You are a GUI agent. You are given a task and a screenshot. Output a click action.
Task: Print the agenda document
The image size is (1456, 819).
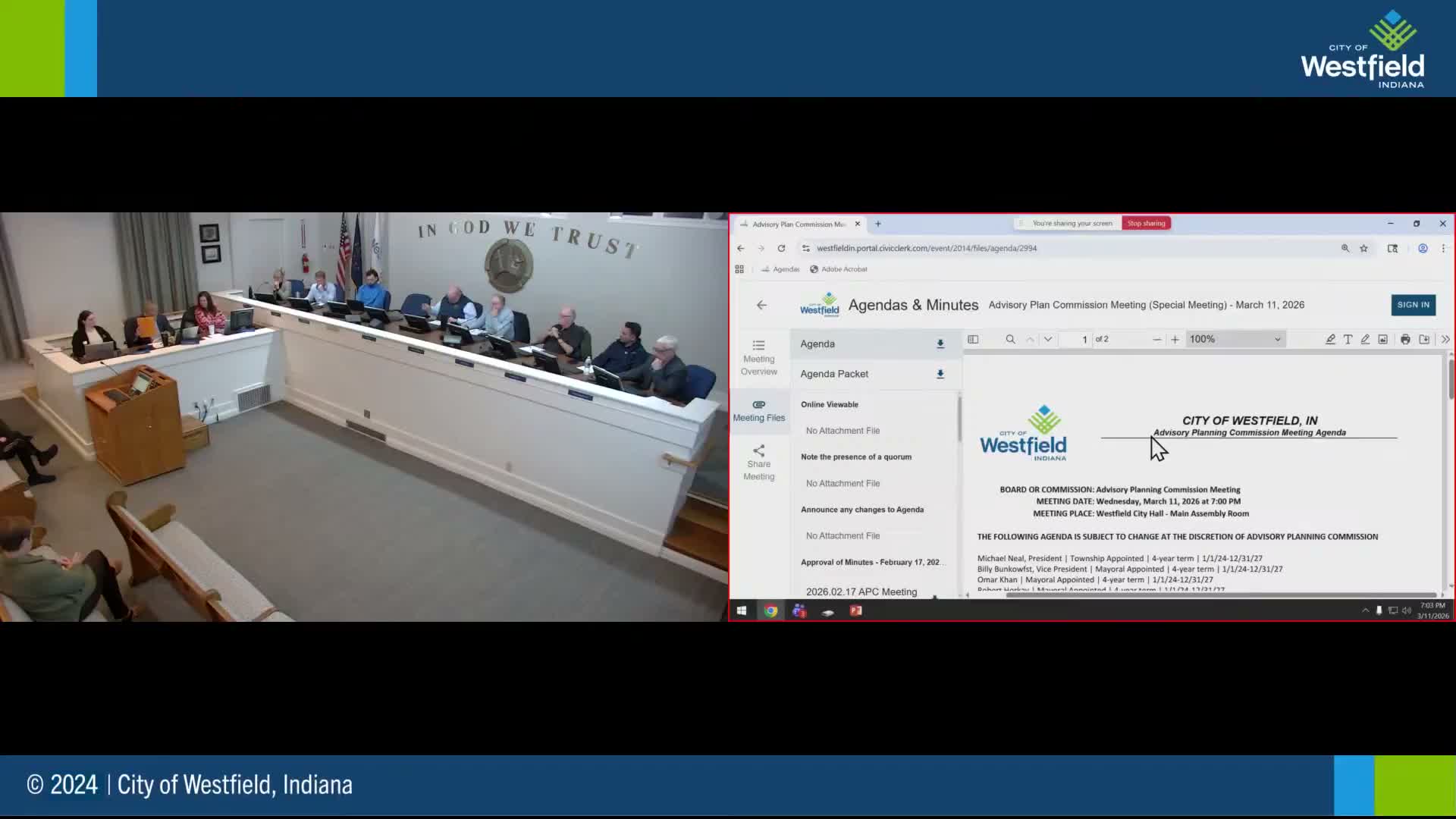tap(1405, 339)
